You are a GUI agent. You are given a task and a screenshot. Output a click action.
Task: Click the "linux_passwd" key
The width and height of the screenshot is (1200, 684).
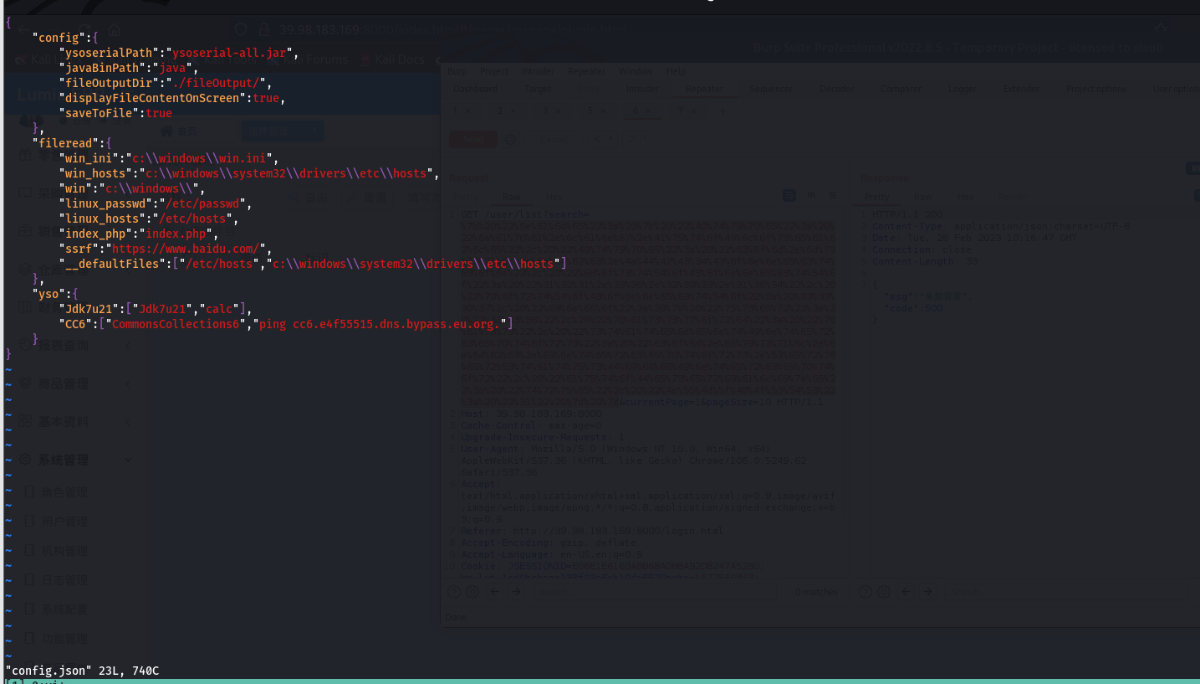pos(106,203)
